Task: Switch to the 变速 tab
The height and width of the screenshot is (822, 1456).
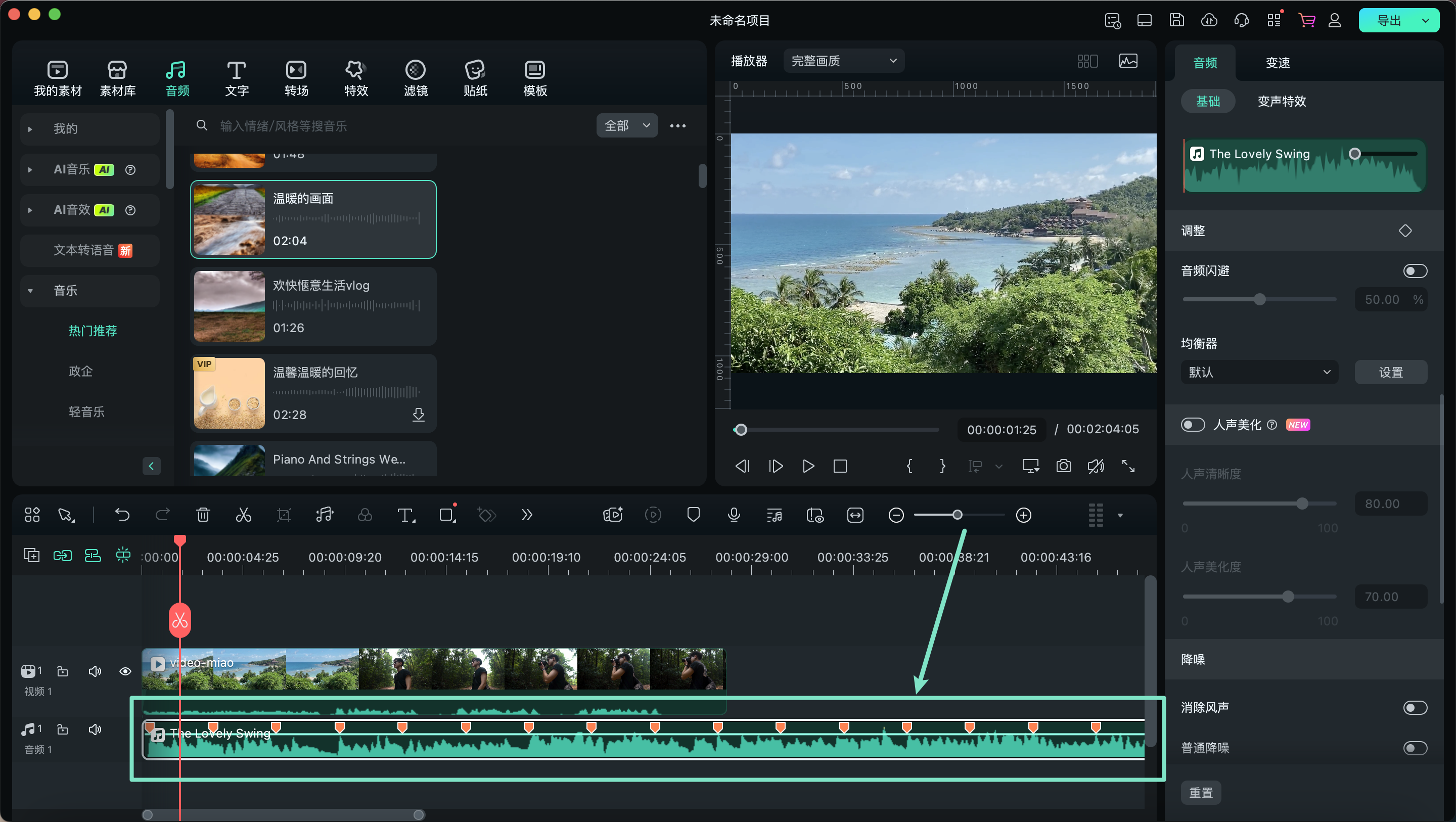Action: [x=1278, y=63]
